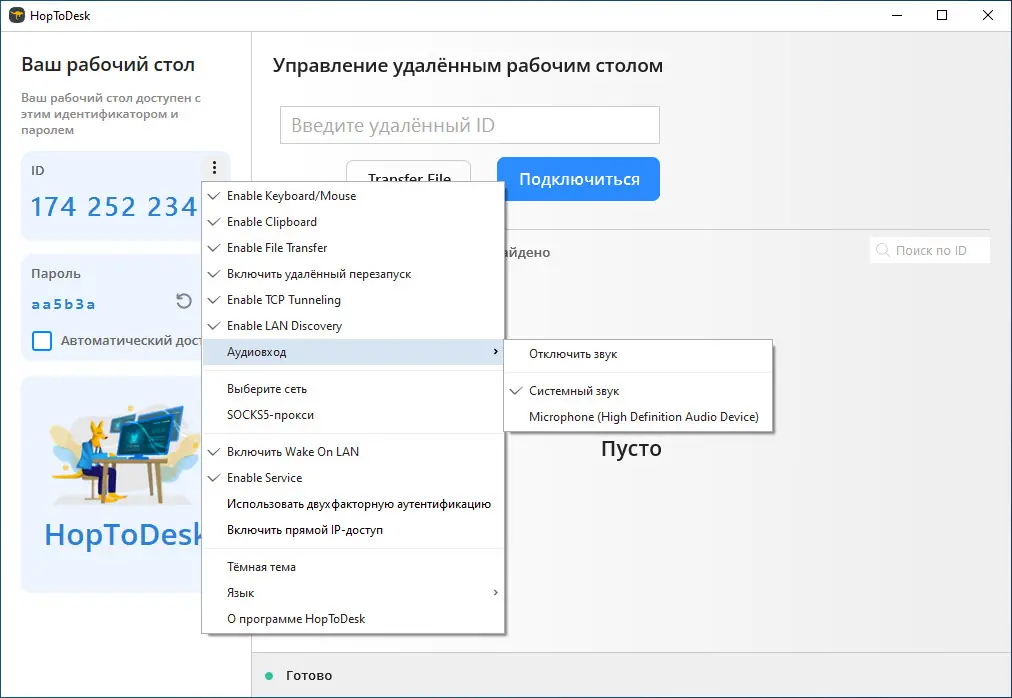The height and width of the screenshot is (698, 1012).
Task: Click the password text aa5b3a
Action: 63,304
